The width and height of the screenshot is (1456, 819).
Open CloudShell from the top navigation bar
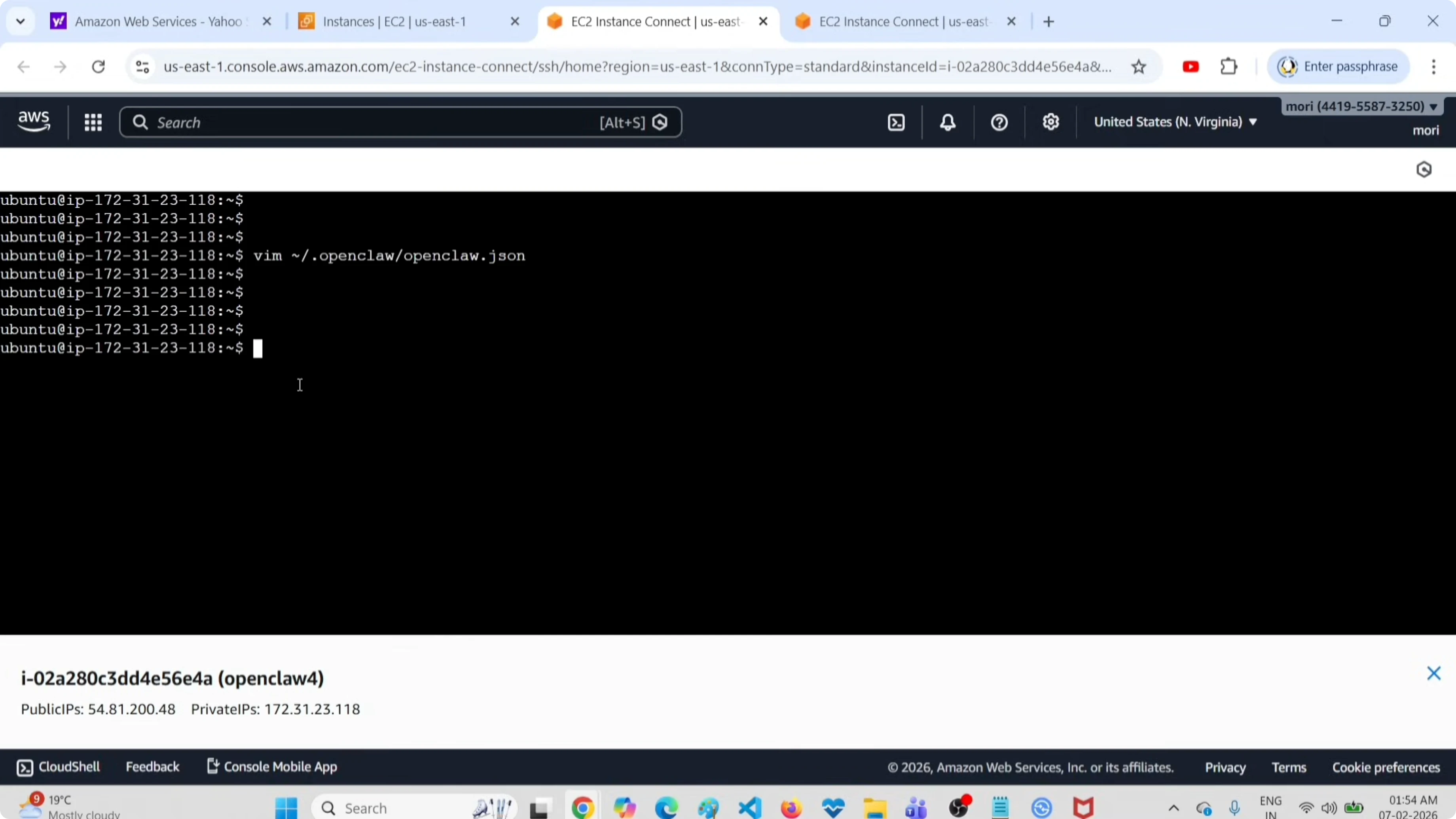pyautogui.click(x=897, y=123)
